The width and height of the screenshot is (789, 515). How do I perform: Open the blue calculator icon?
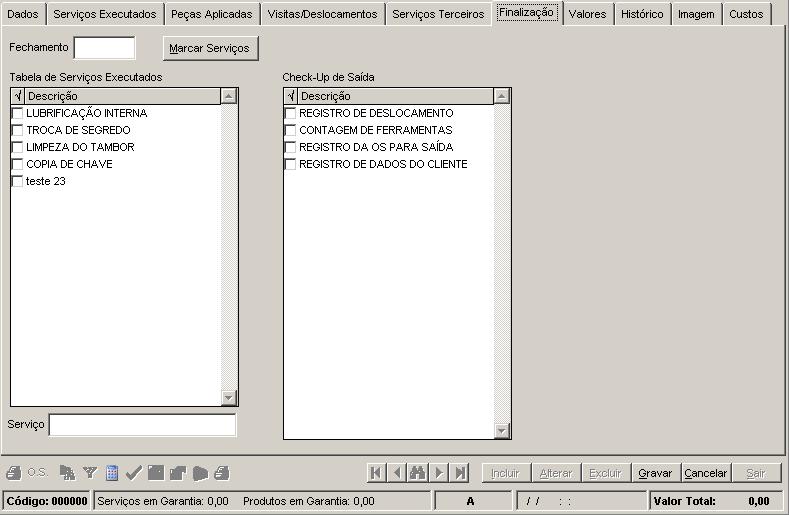tap(112, 473)
